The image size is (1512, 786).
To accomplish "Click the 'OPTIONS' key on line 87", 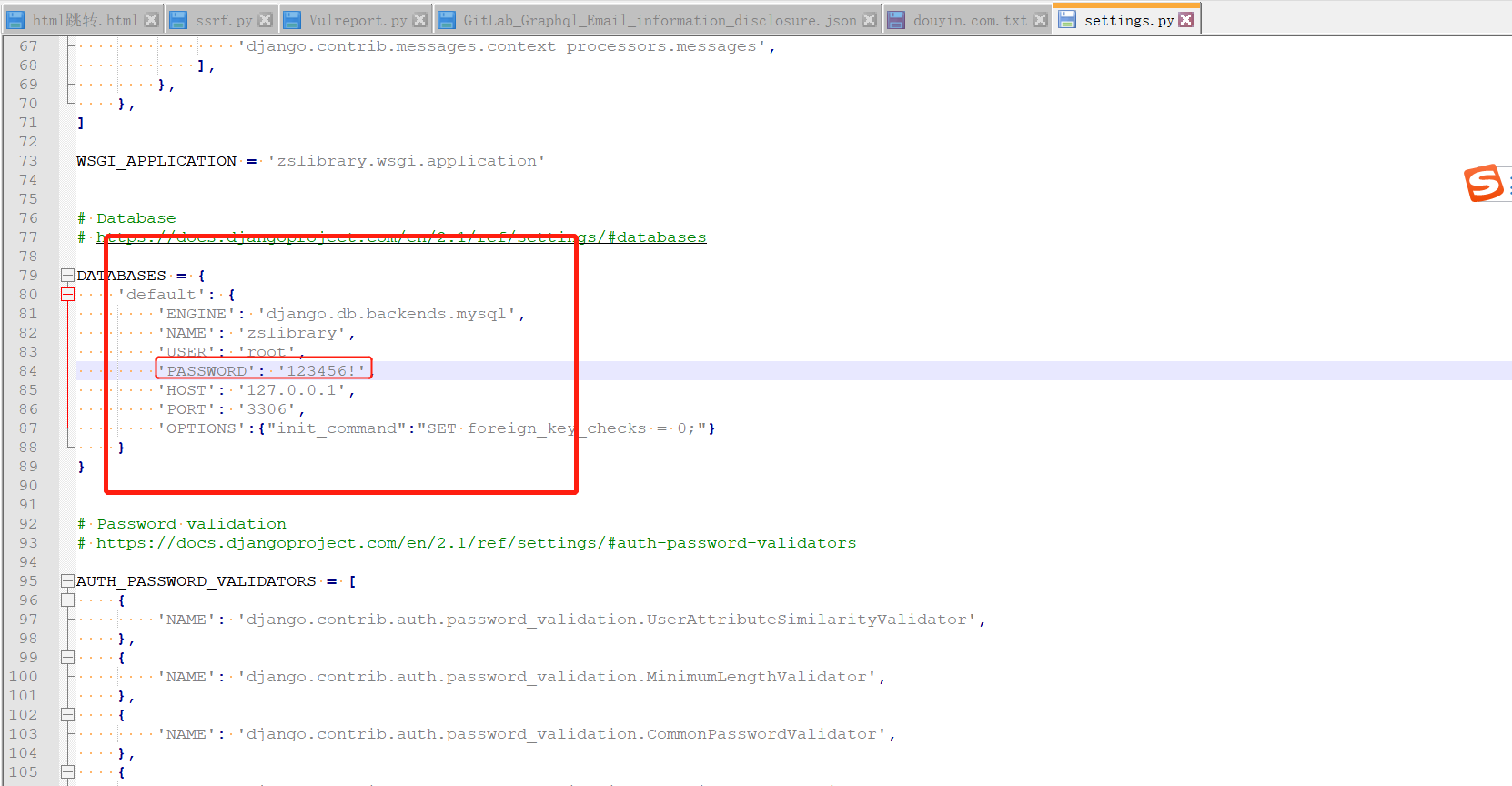I will [x=202, y=428].
